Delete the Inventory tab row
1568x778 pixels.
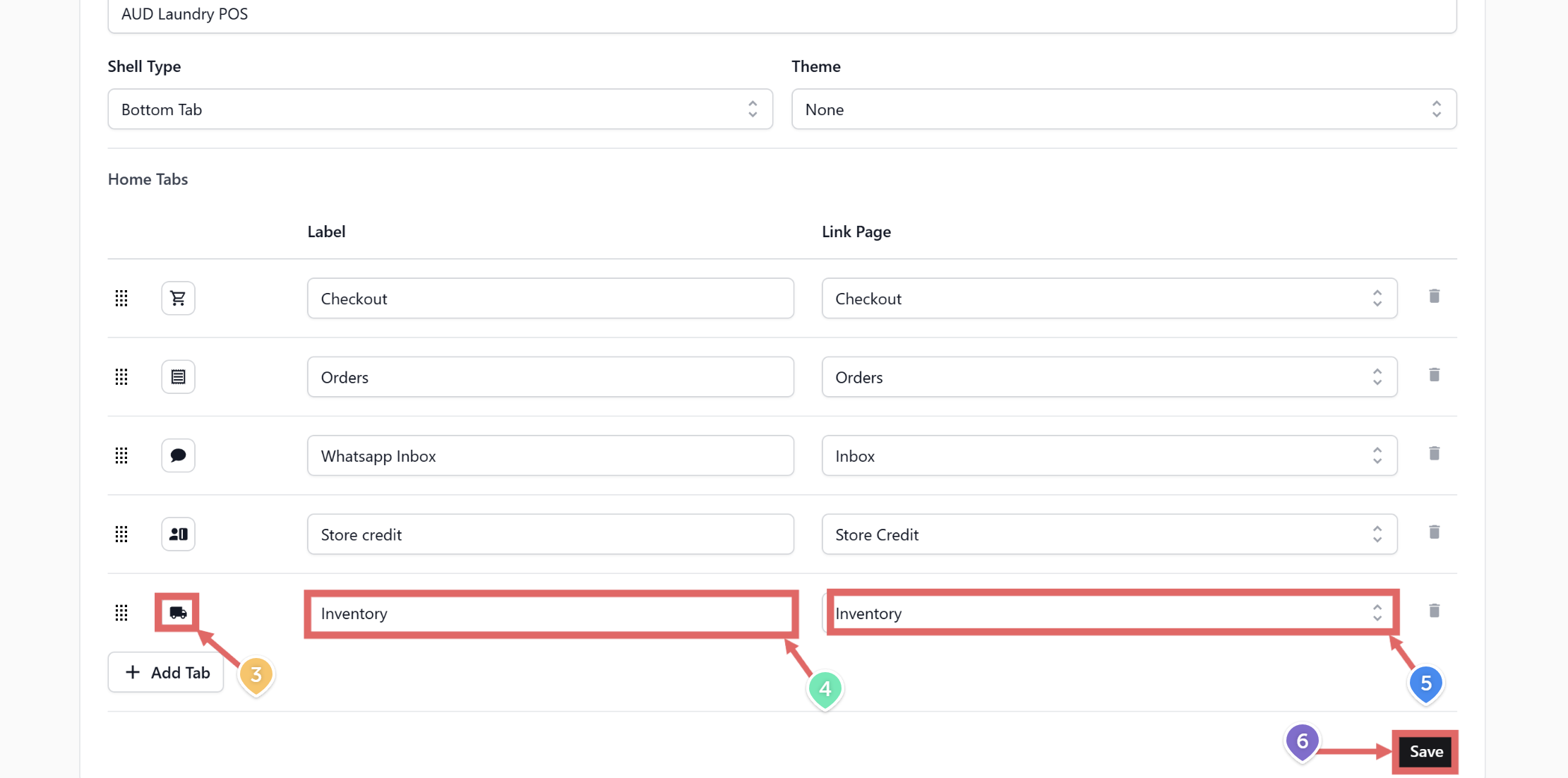[1434, 611]
